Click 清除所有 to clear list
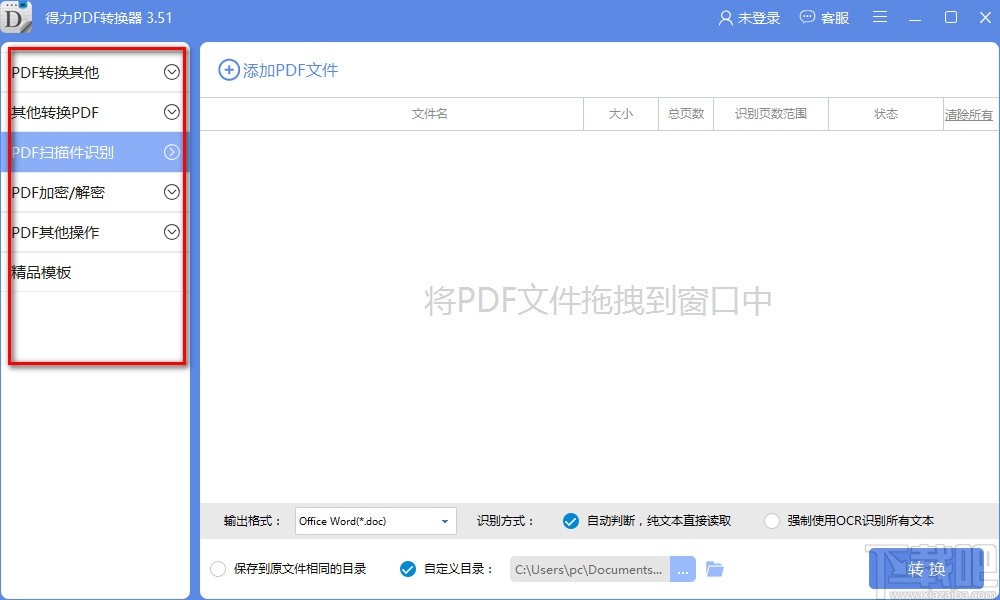 [969, 115]
